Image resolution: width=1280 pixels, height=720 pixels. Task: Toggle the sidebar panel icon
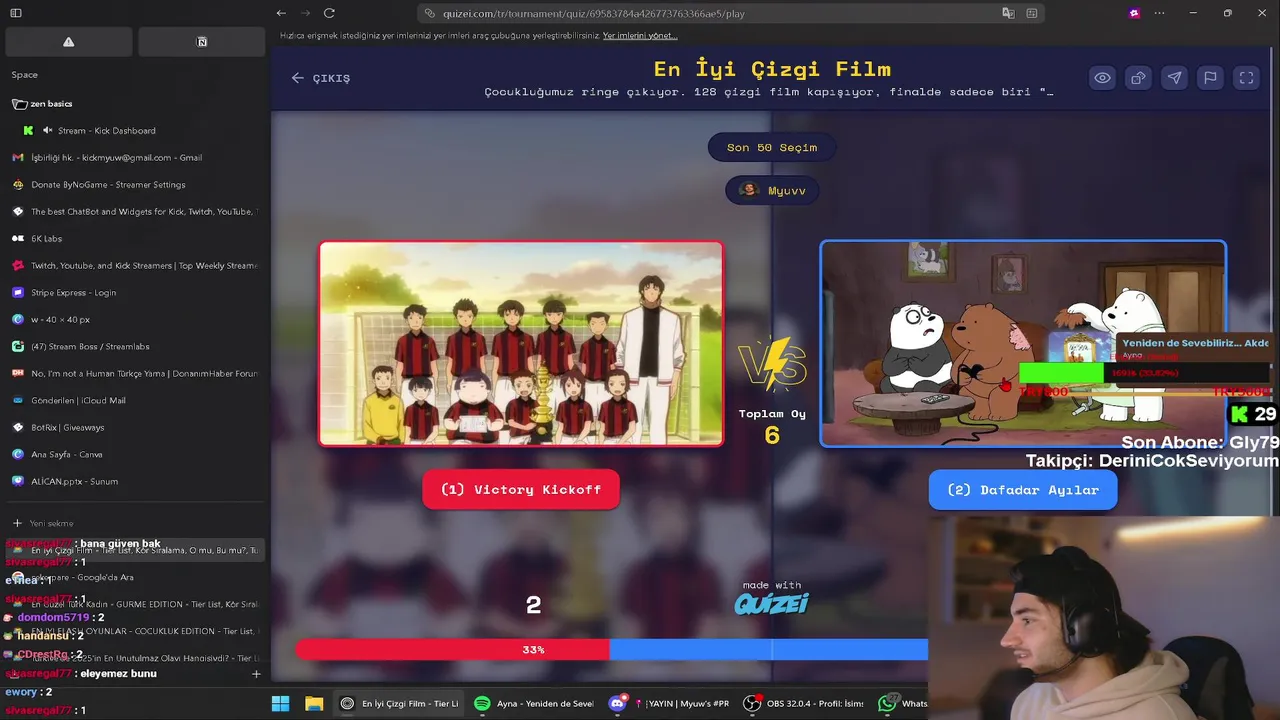coord(16,13)
